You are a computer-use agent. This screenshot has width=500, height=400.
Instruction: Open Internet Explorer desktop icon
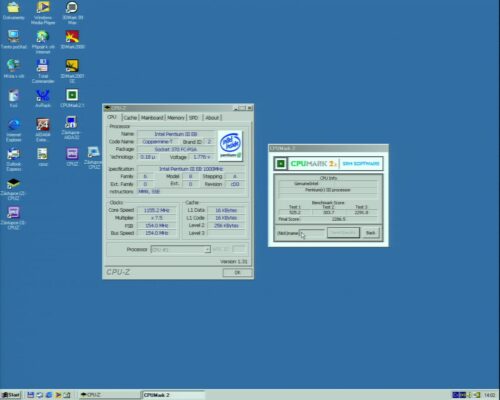click(14, 130)
